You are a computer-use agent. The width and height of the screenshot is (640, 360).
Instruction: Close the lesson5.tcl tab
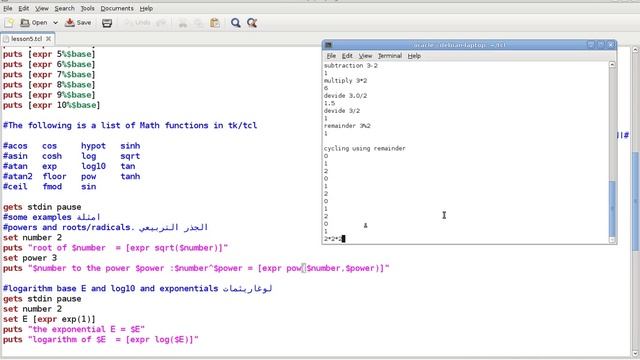click(48, 39)
